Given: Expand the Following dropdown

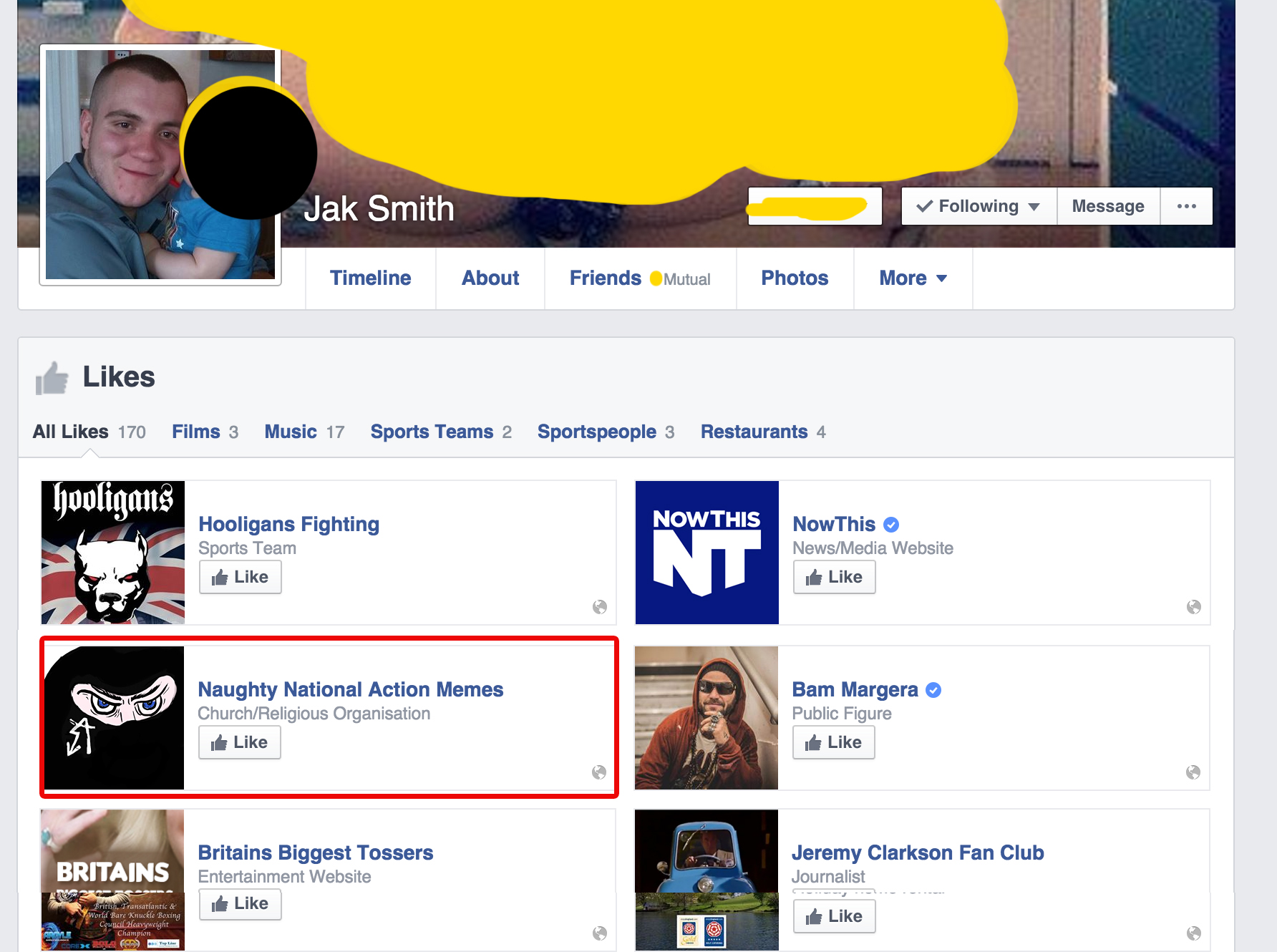Looking at the screenshot, I should [979, 206].
